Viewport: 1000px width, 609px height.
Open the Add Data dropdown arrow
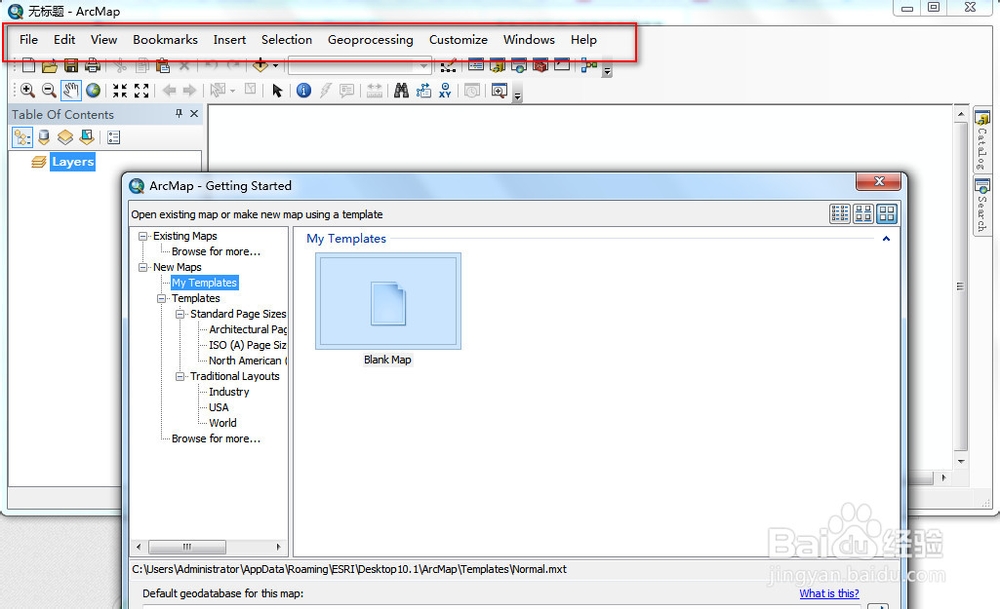[276, 65]
